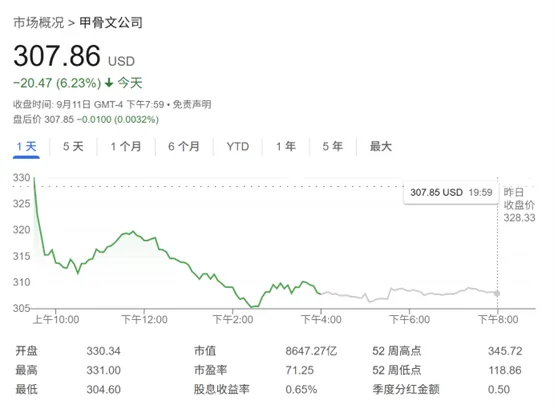The height and width of the screenshot is (413, 554).
Task: Click the 开盘 price 330.34
Action: pyautogui.click(x=104, y=351)
